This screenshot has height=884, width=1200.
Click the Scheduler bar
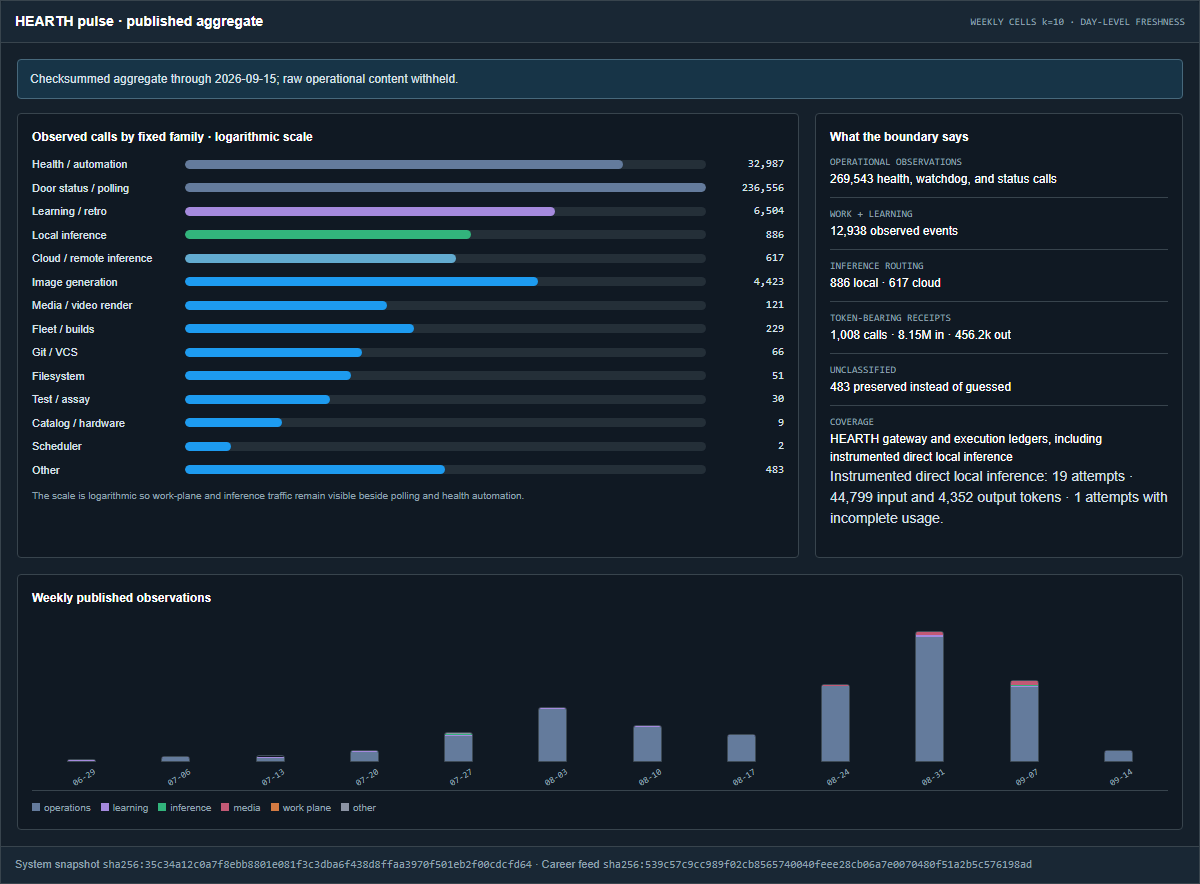208,446
